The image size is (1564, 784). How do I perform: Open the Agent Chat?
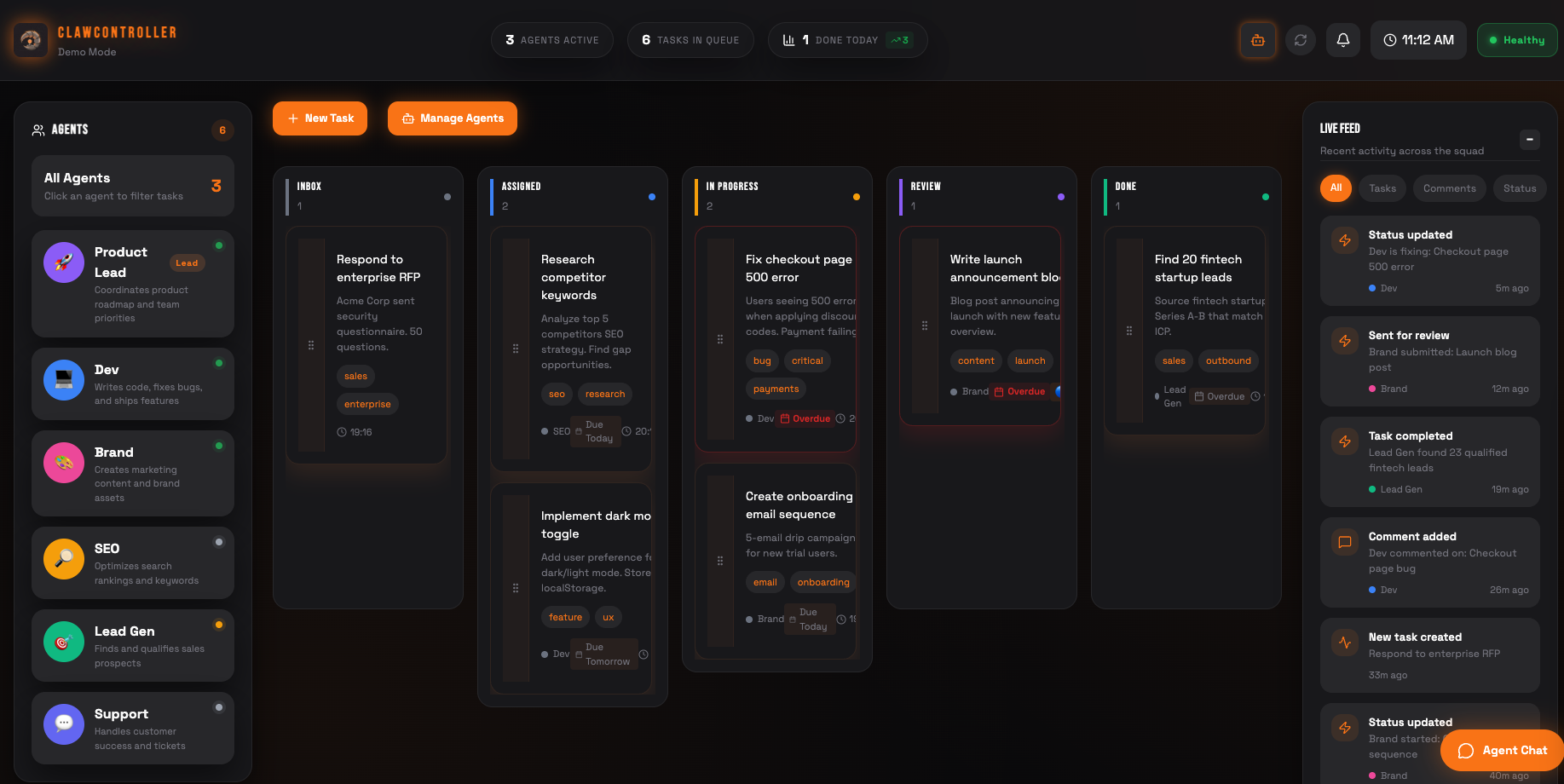tap(1502, 750)
